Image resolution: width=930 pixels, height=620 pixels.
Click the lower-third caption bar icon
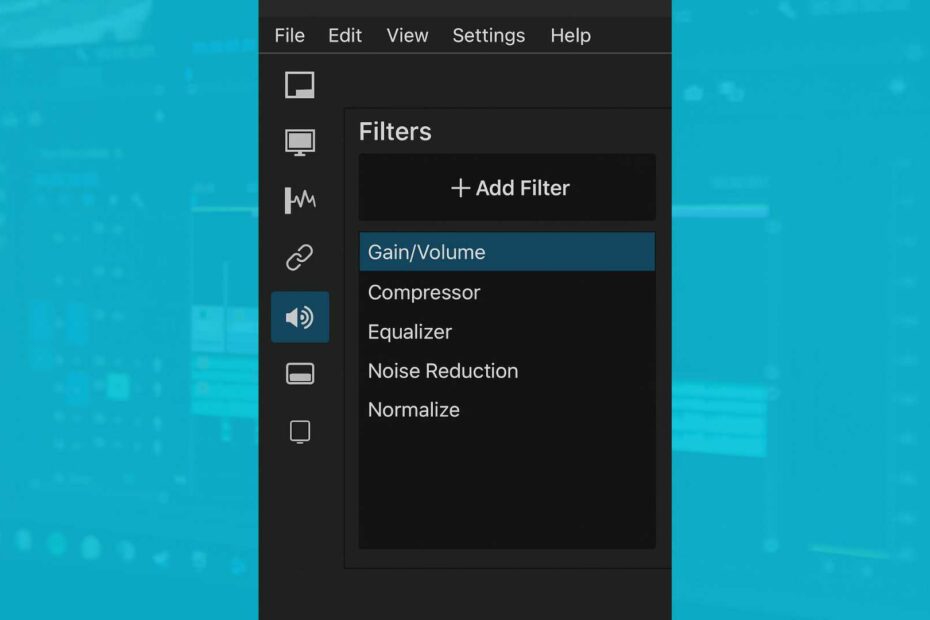point(300,374)
